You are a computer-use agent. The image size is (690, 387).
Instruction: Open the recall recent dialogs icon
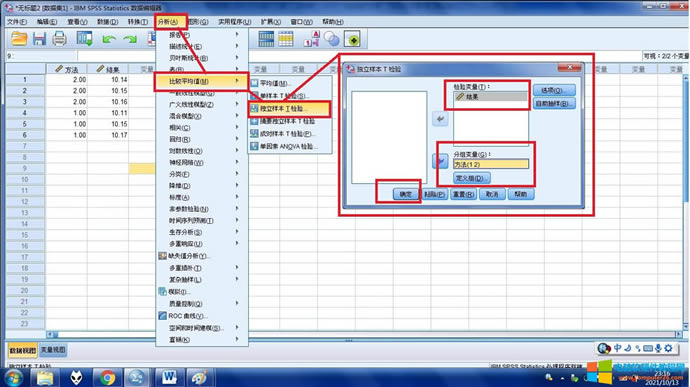coord(84,39)
